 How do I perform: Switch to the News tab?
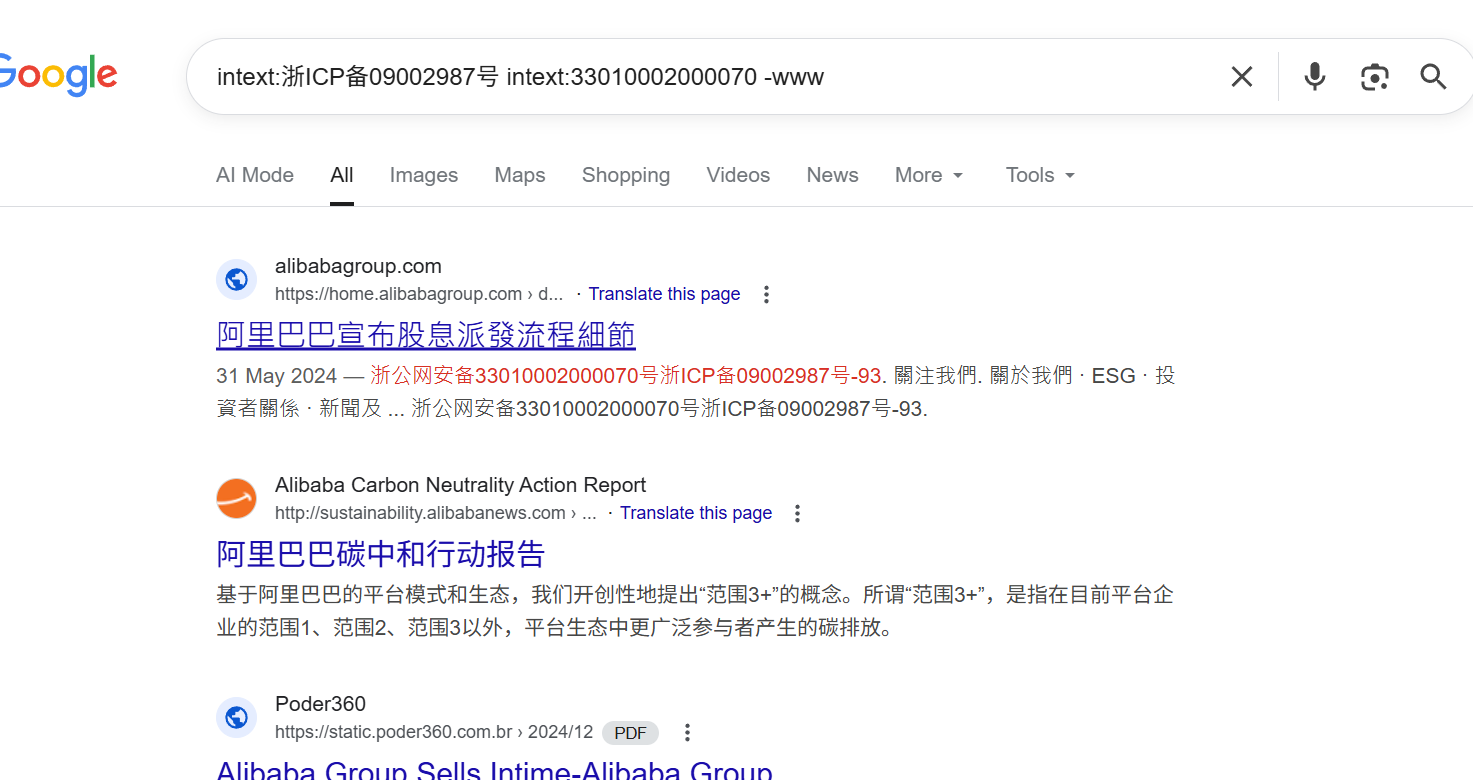click(x=832, y=174)
